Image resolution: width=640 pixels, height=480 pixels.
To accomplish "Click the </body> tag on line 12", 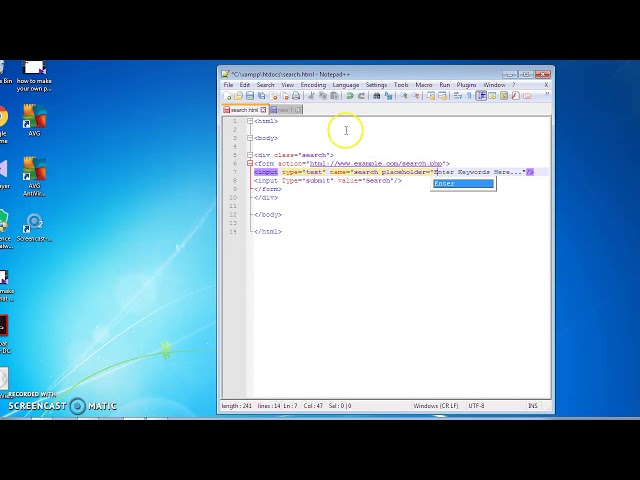I will [268, 215].
